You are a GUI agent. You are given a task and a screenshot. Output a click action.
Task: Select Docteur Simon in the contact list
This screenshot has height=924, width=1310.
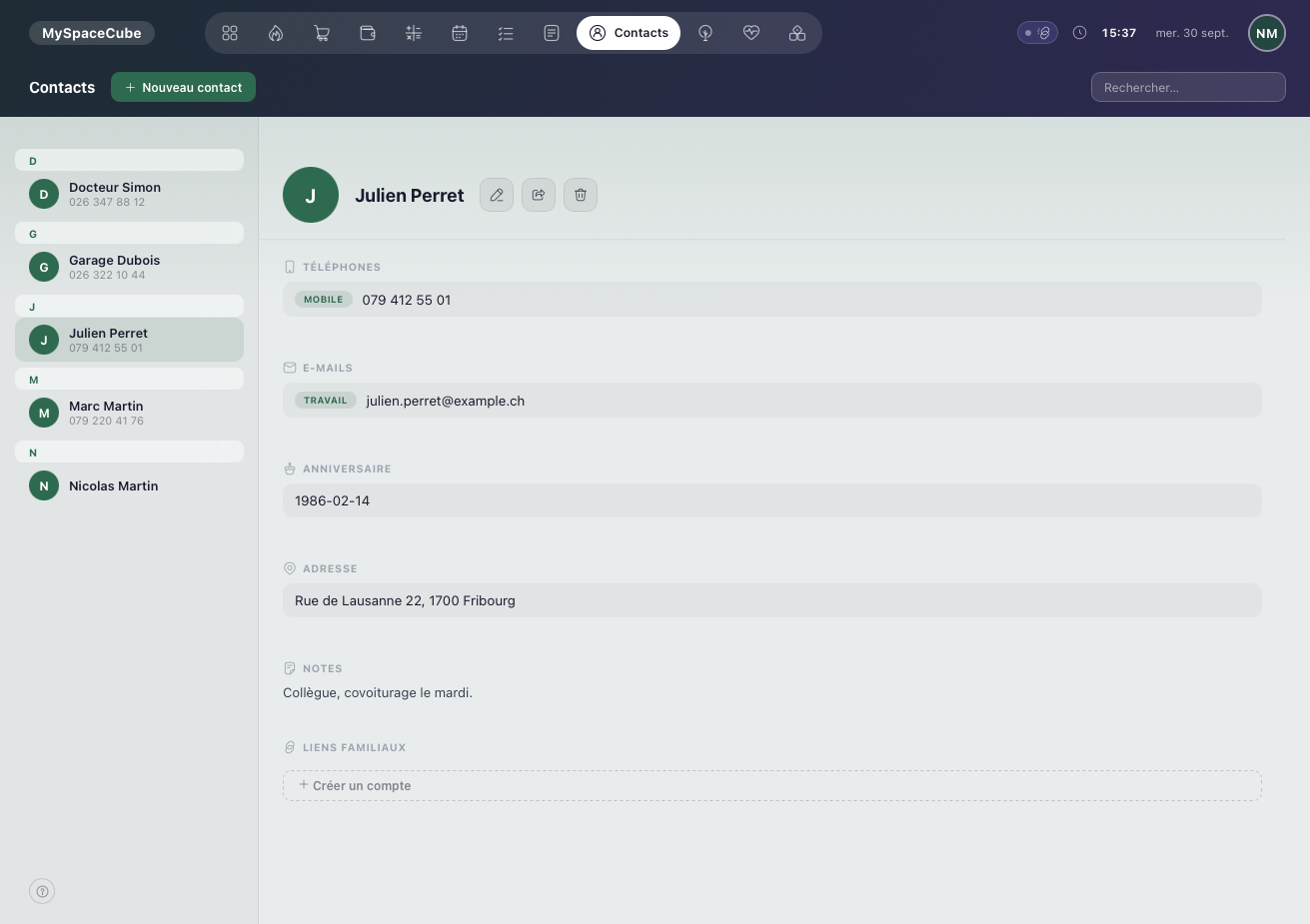click(129, 194)
